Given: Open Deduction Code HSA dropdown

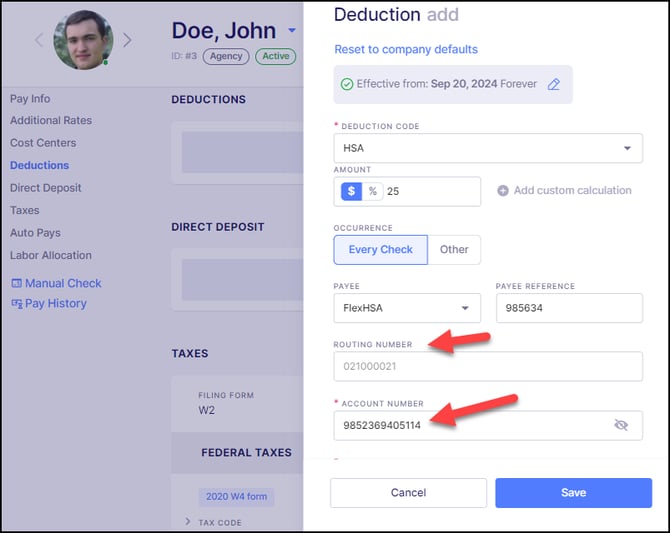Looking at the screenshot, I should [x=488, y=148].
